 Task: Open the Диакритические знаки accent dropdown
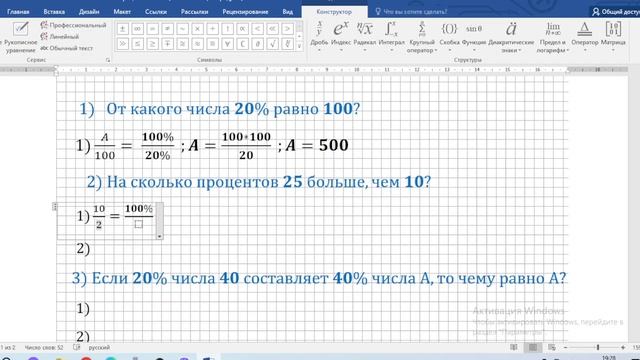click(x=511, y=38)
